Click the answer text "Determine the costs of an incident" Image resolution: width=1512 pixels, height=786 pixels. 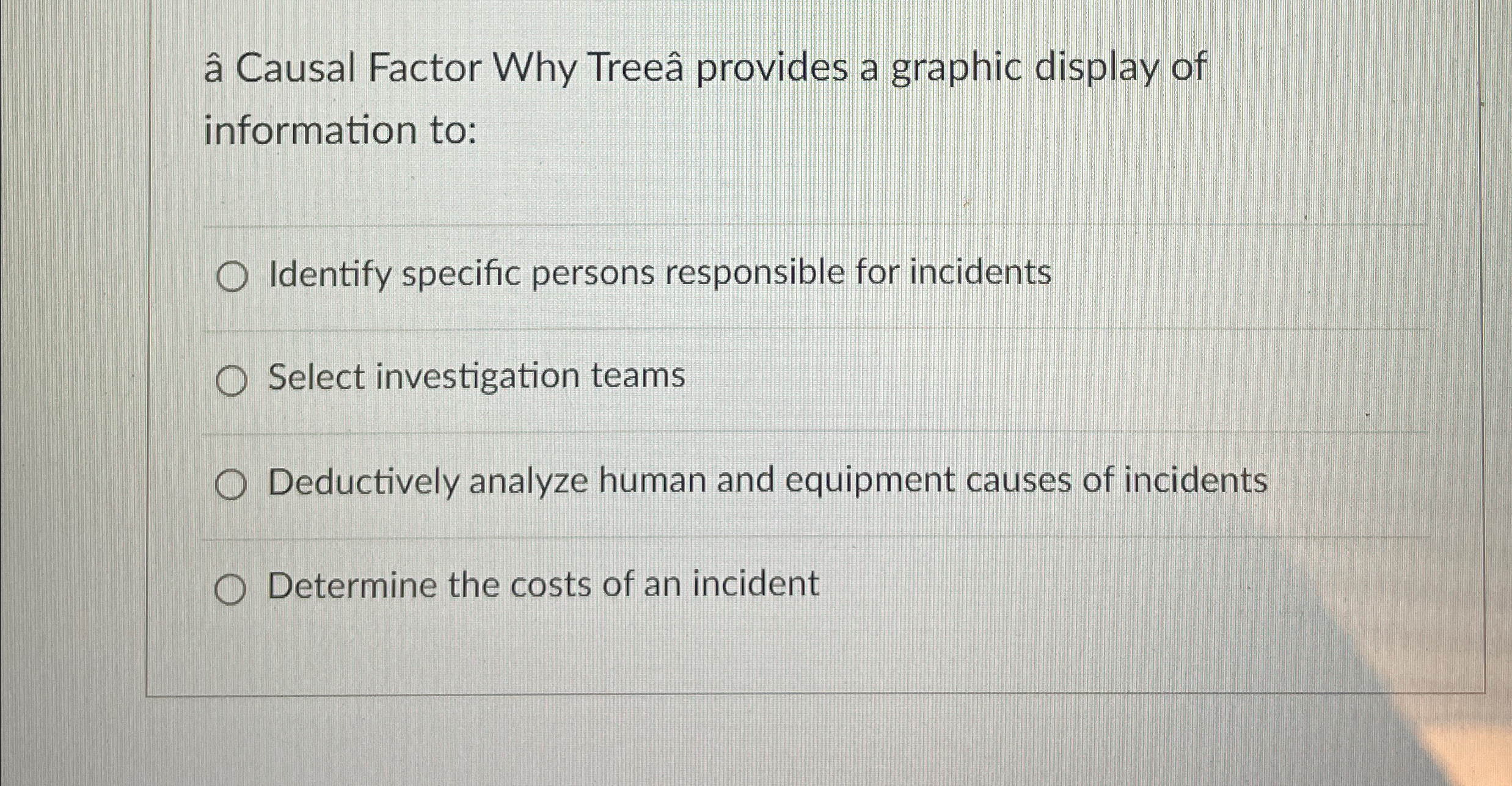point(544,585)
